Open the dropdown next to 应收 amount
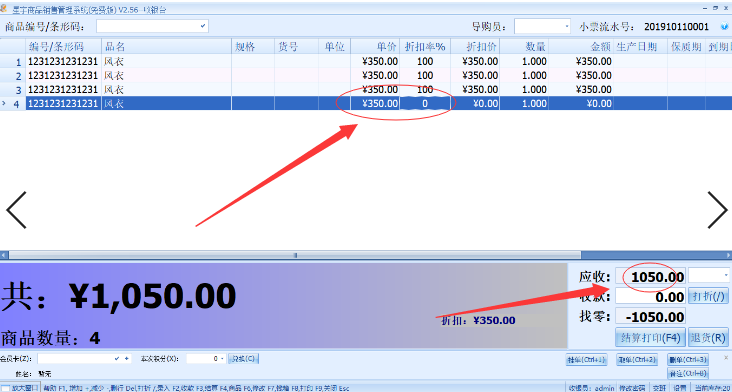 [x=725, y=276]
